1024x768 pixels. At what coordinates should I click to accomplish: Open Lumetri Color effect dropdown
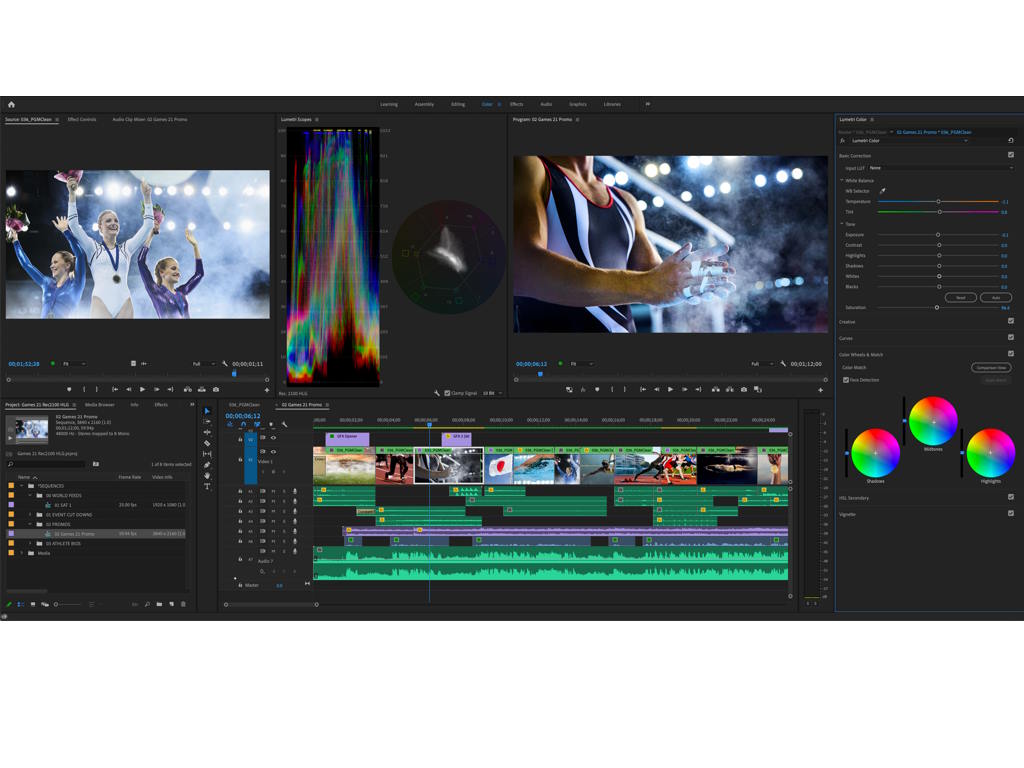click(x=909, y=140)
